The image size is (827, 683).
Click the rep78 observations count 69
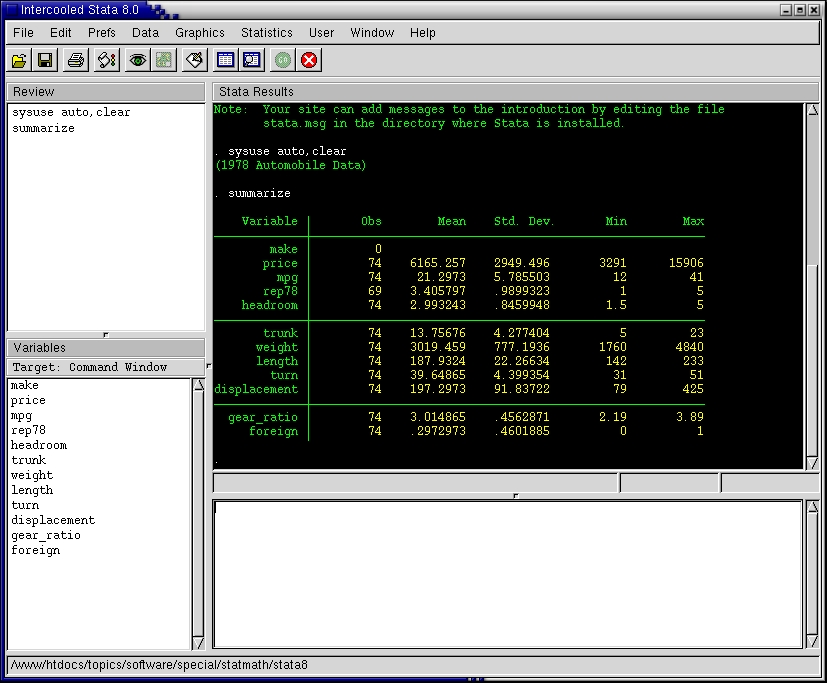coord(374,291)
